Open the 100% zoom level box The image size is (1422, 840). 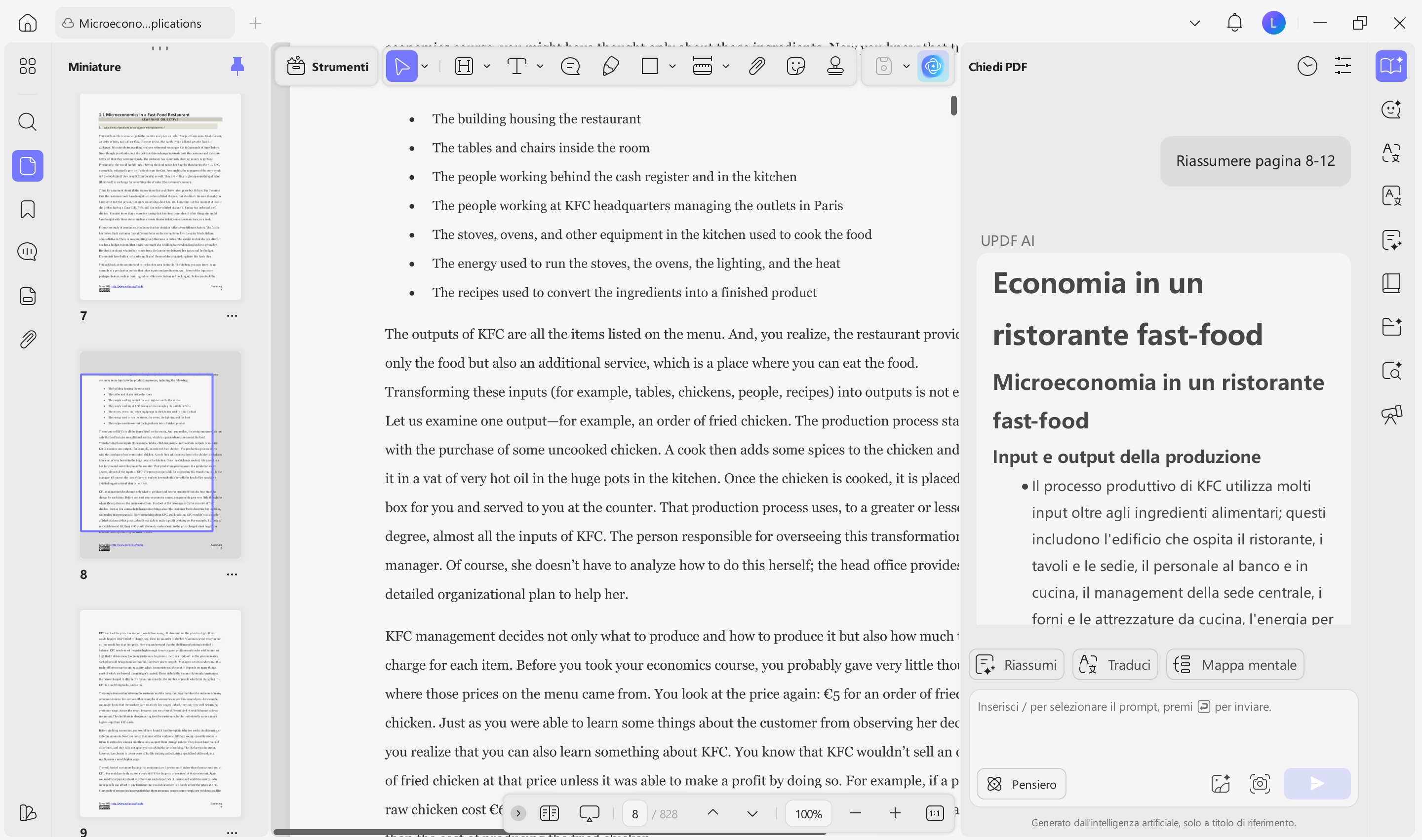pos(808,814)
